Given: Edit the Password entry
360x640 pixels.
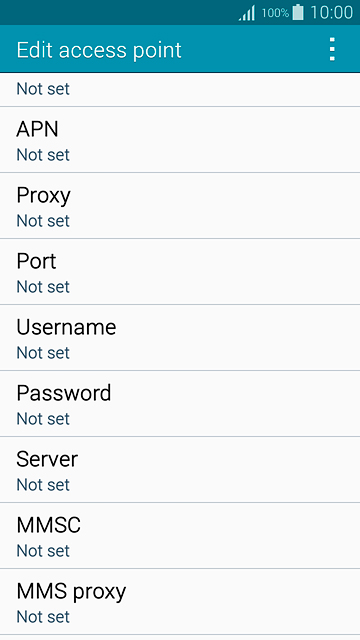Looking at the screenshot, I should point(180,404).
